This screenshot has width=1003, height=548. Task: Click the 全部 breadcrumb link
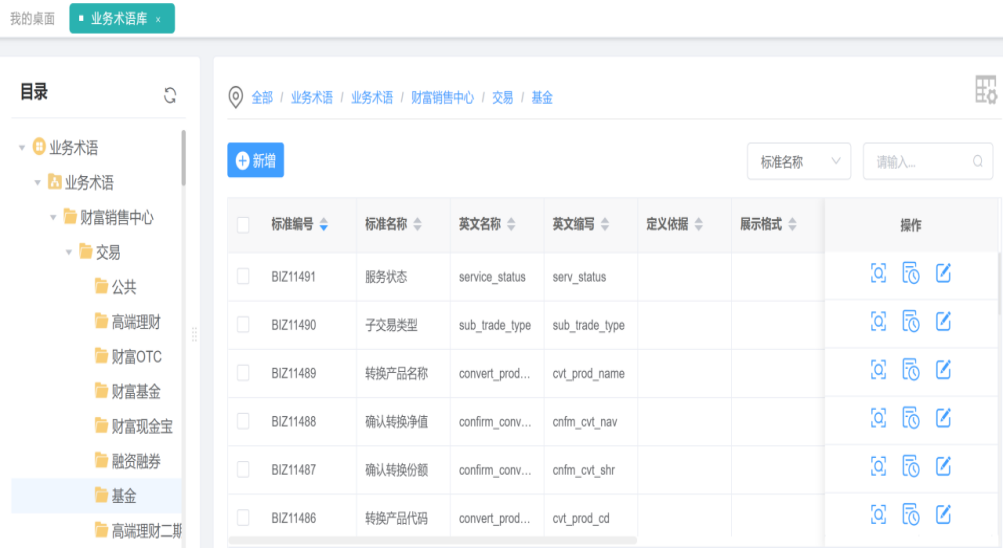(261, 97)
